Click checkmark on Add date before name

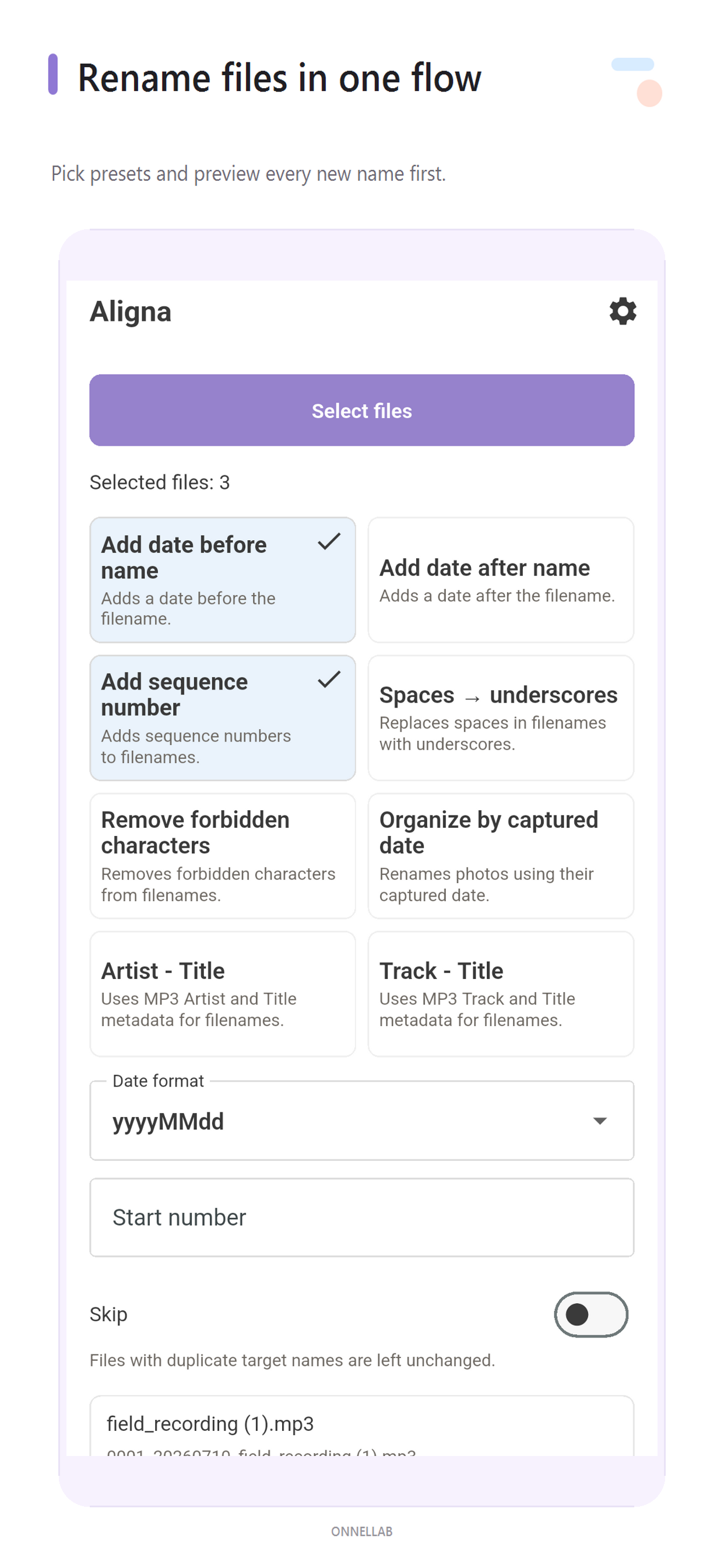(329, 541)
